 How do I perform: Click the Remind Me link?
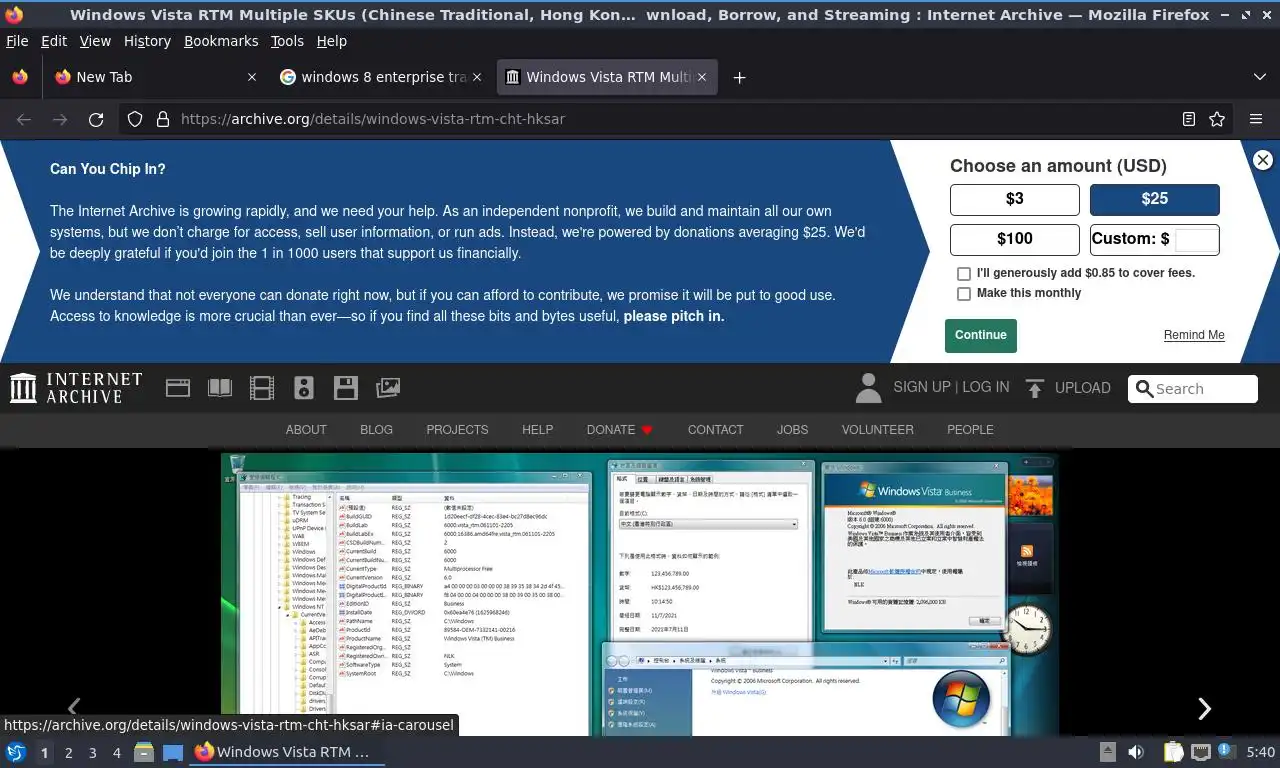1194,335
